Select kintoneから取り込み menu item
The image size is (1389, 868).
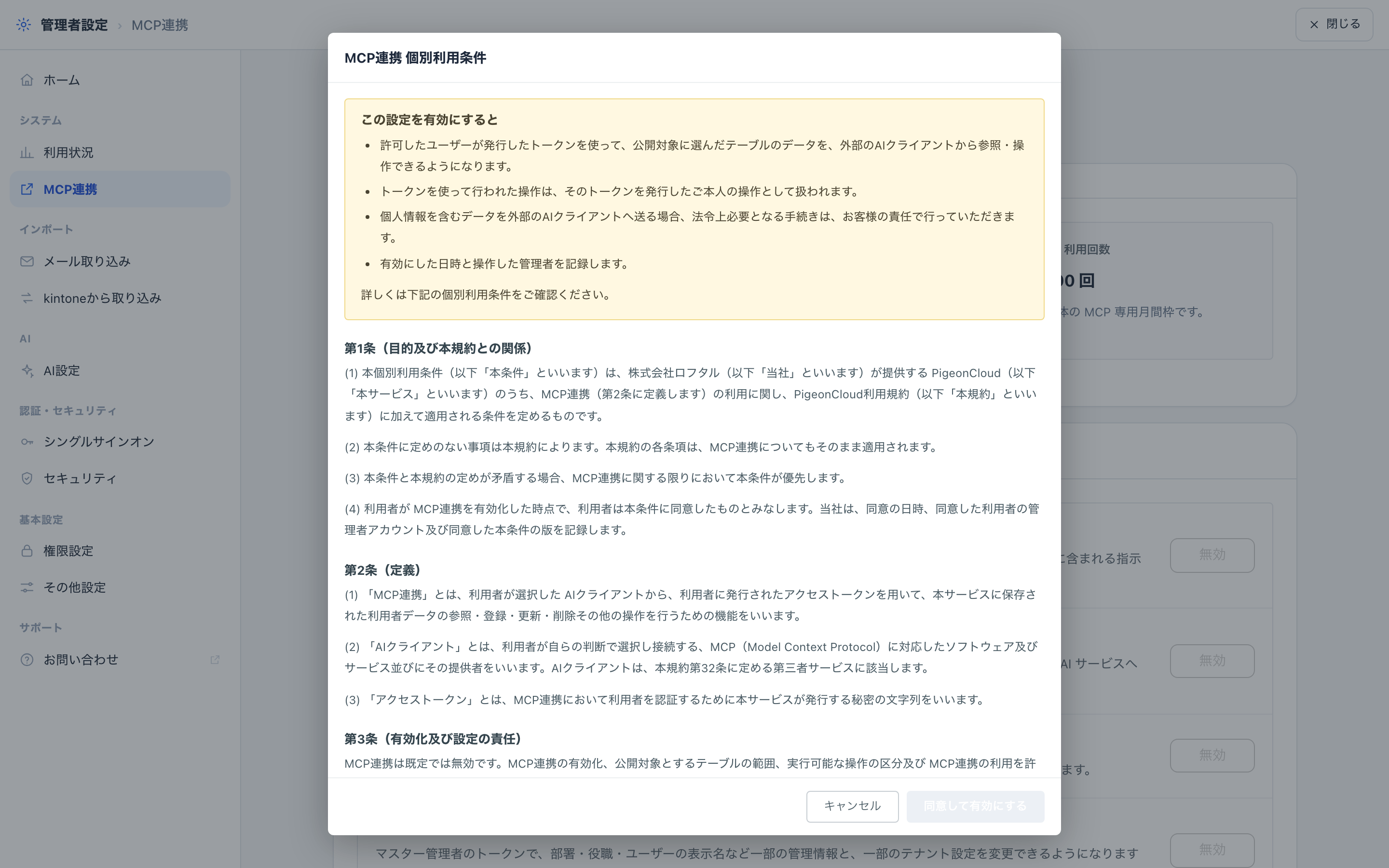click(x=120, y=298)
